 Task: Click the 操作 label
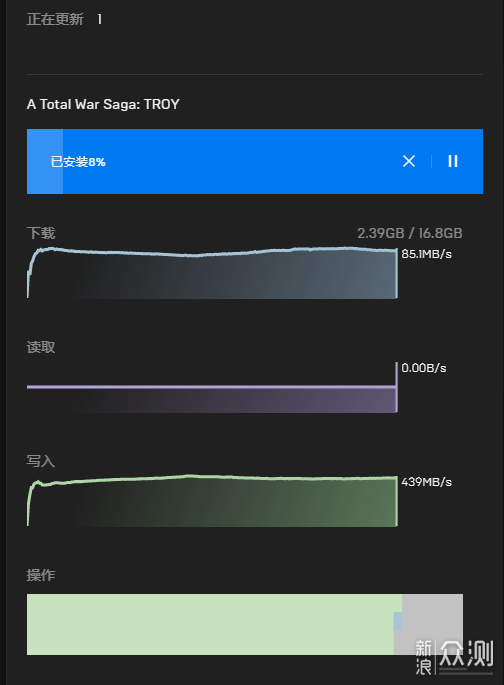pyautogui.click(x=41, y=575)
